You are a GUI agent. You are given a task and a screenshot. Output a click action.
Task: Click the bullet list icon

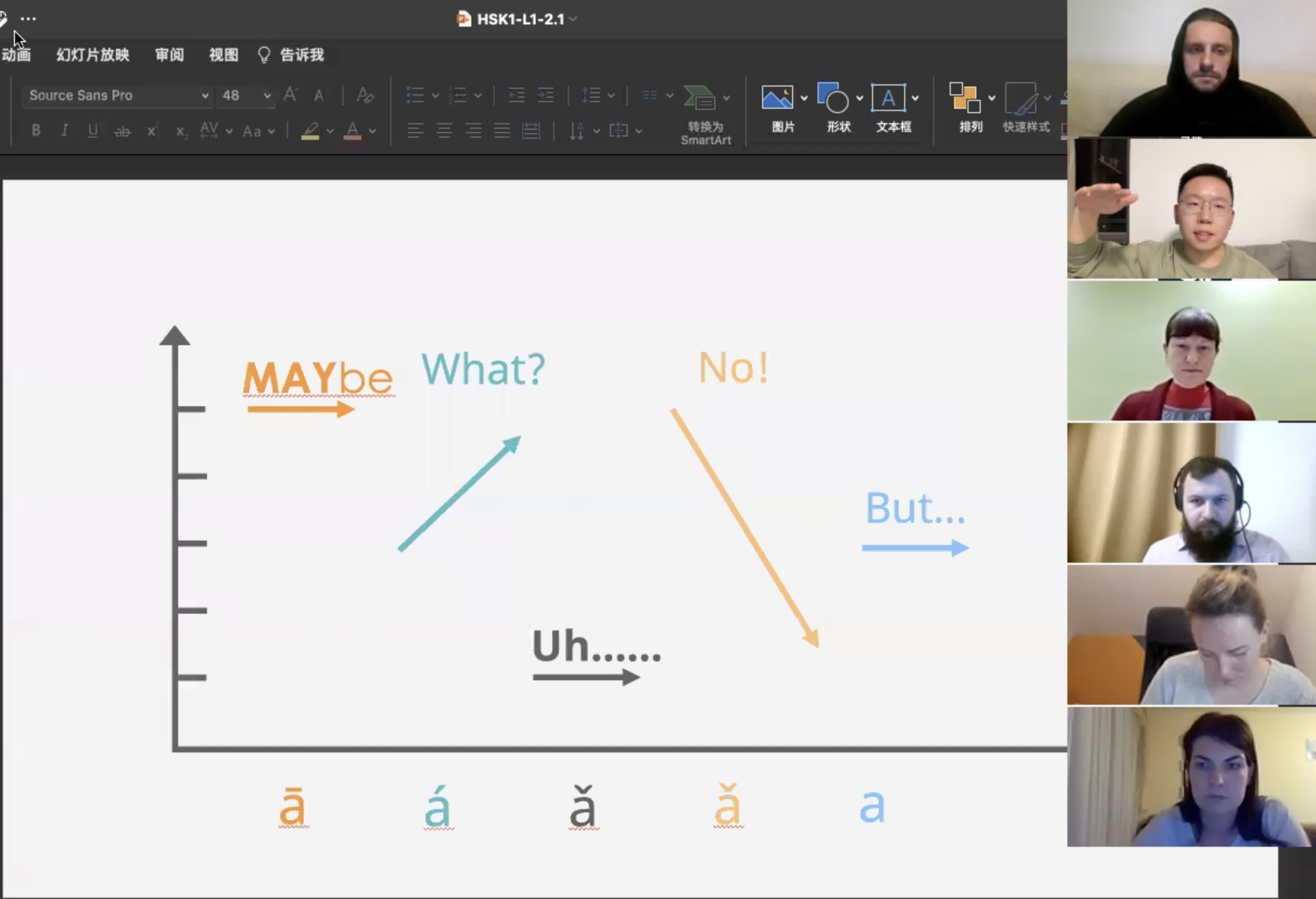tap(415, 95)
